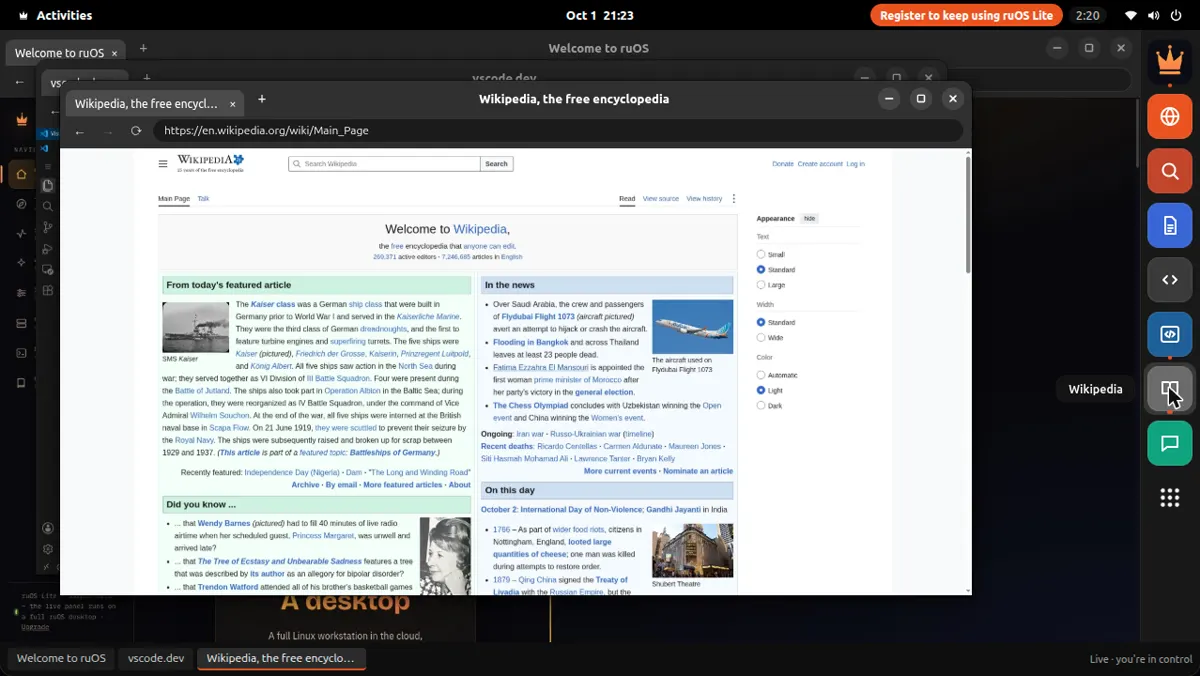Select Wide page width
Screen dimensions: 1200x676
(x=761, y=338)
